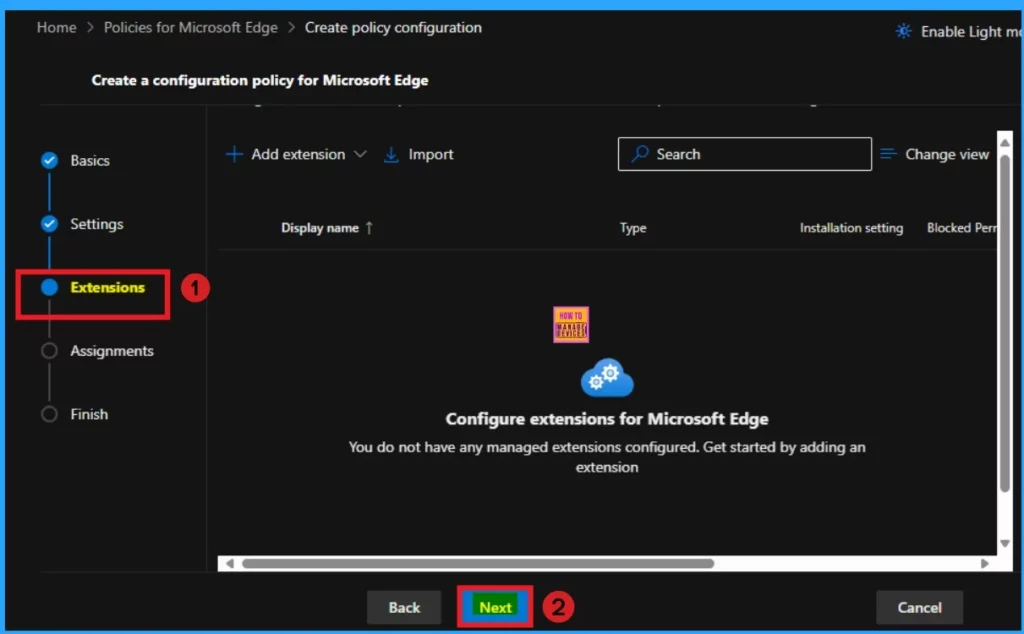Viewport: 1024px width, 634px height.
Task: Click the Configure extensions for Microsoft Edge heading
Action: (x=607, y=419)
